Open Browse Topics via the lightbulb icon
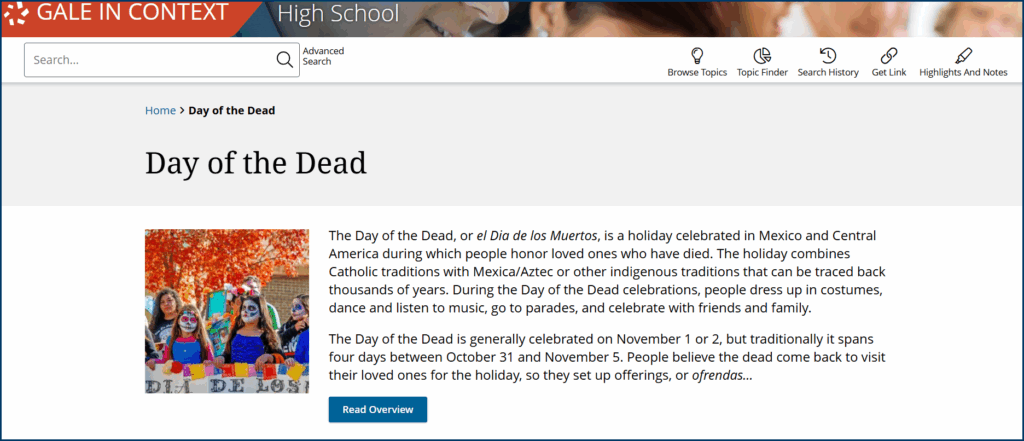The width and height of the screenshot is (1024, 441). (x=697, y=56)
